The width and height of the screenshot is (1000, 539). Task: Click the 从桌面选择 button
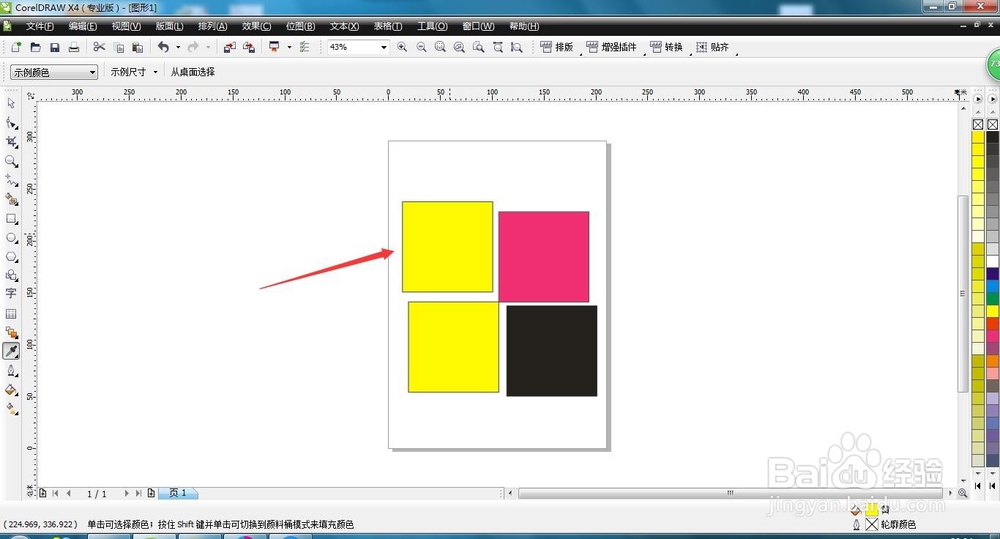pyautogui.click(x=193, y=72)
